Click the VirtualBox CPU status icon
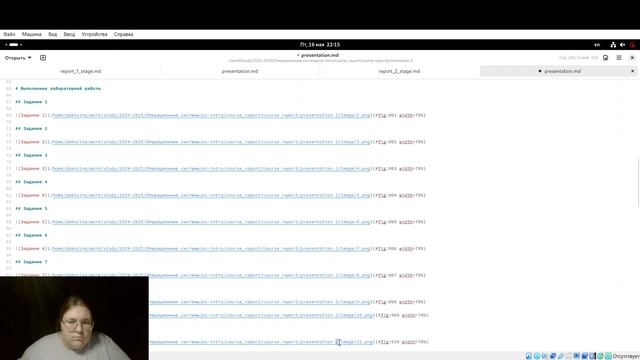 (x=593, y=356)
